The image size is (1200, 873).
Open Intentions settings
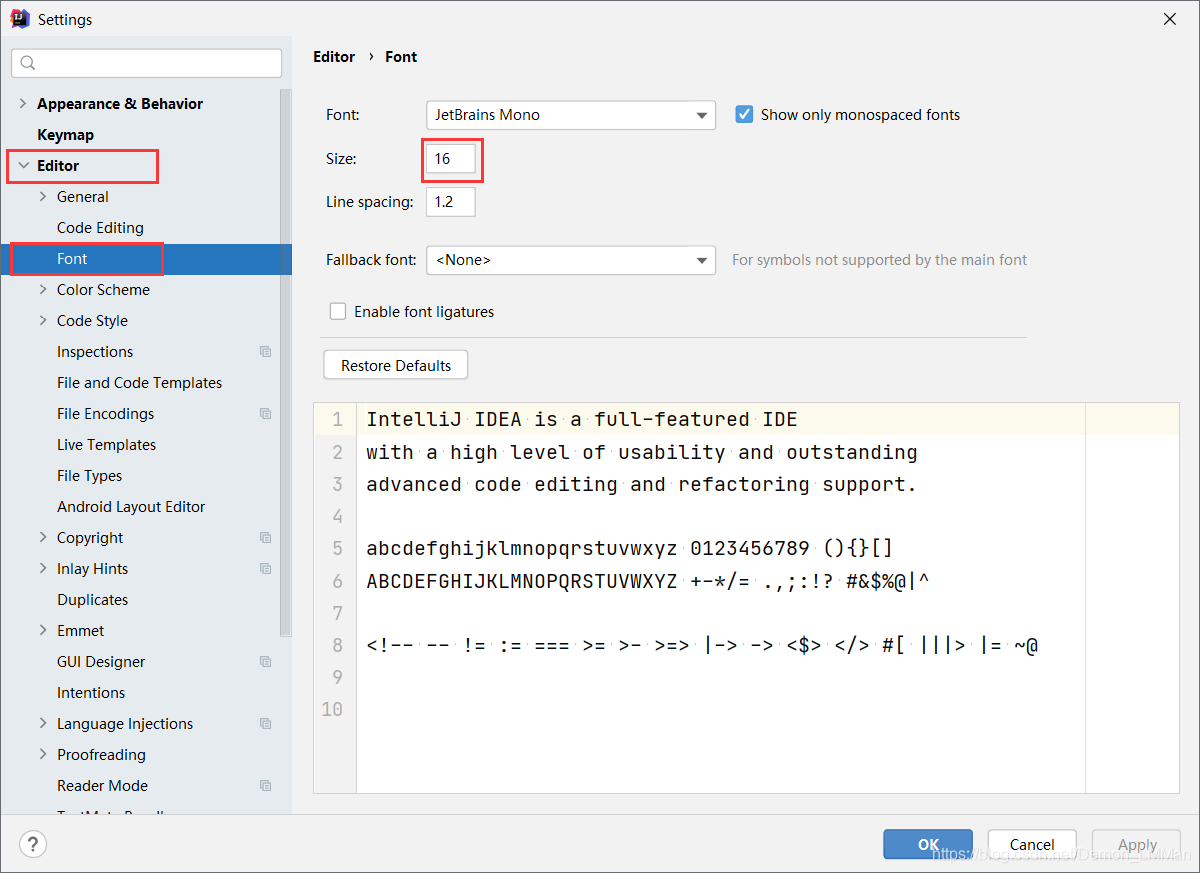click(x=91, y=693)
